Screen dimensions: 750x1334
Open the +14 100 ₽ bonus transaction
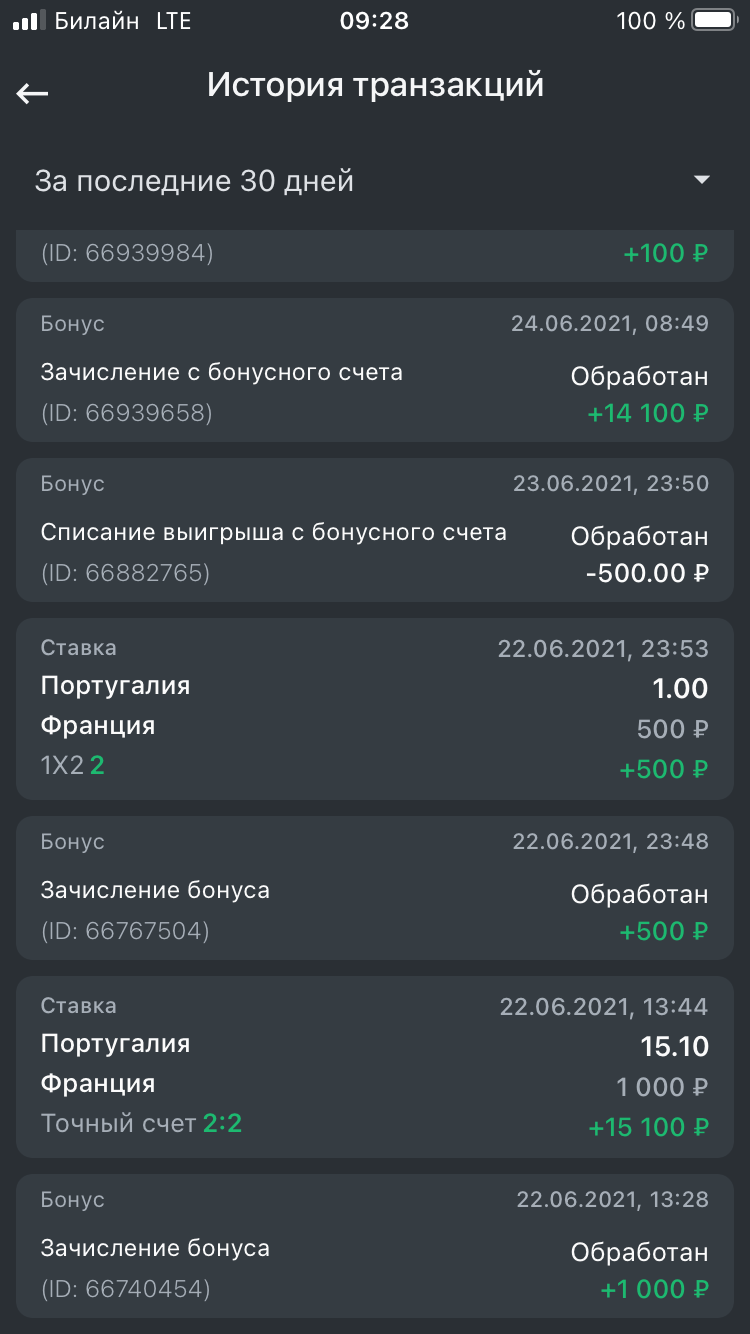(x=375, y=370)
